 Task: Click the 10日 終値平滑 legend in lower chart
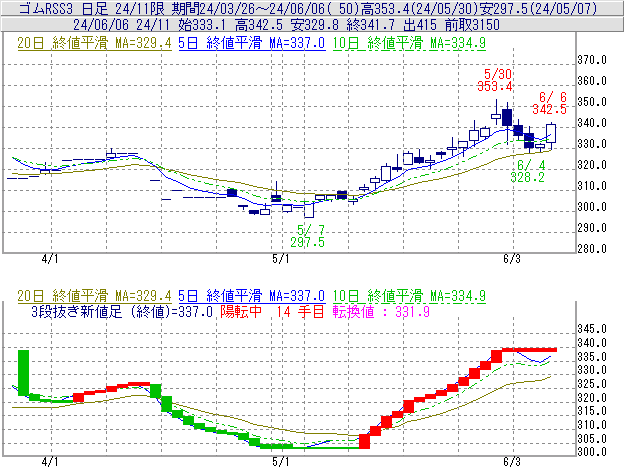point(409,296)
